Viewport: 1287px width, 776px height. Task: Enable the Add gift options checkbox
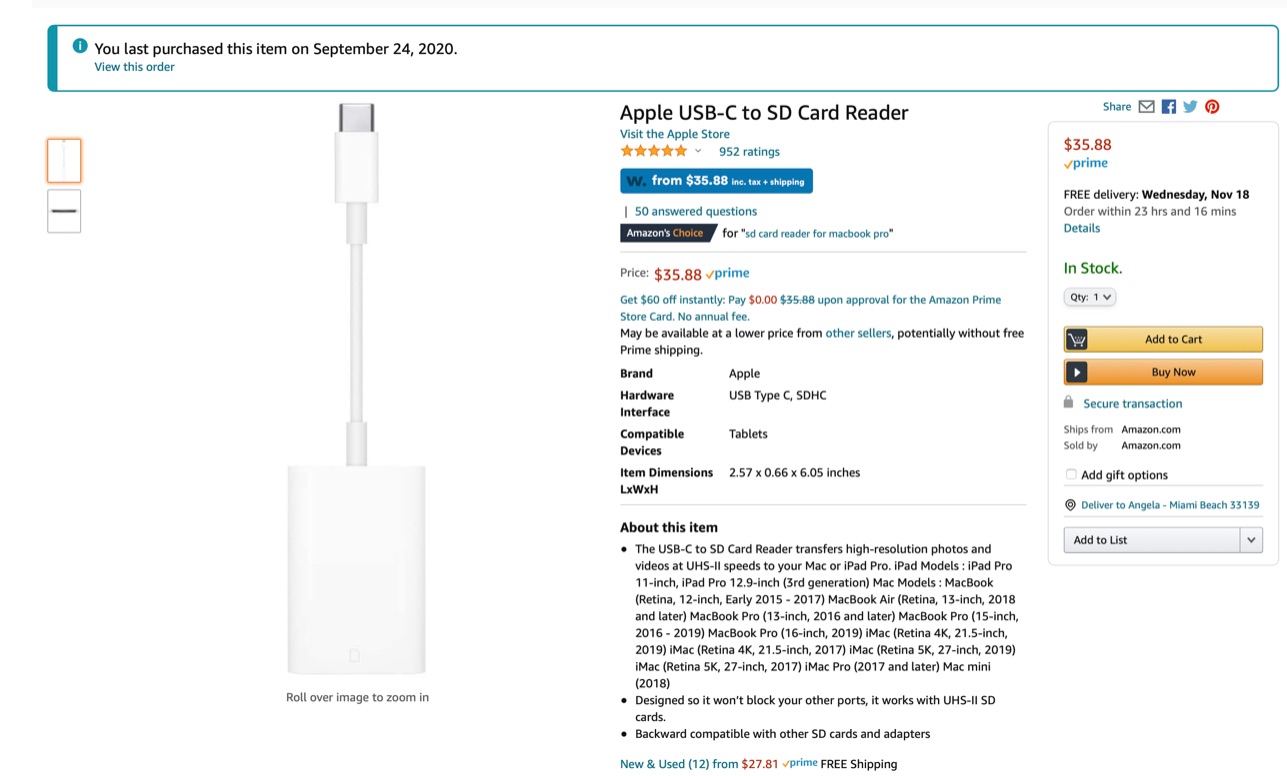1071,474
